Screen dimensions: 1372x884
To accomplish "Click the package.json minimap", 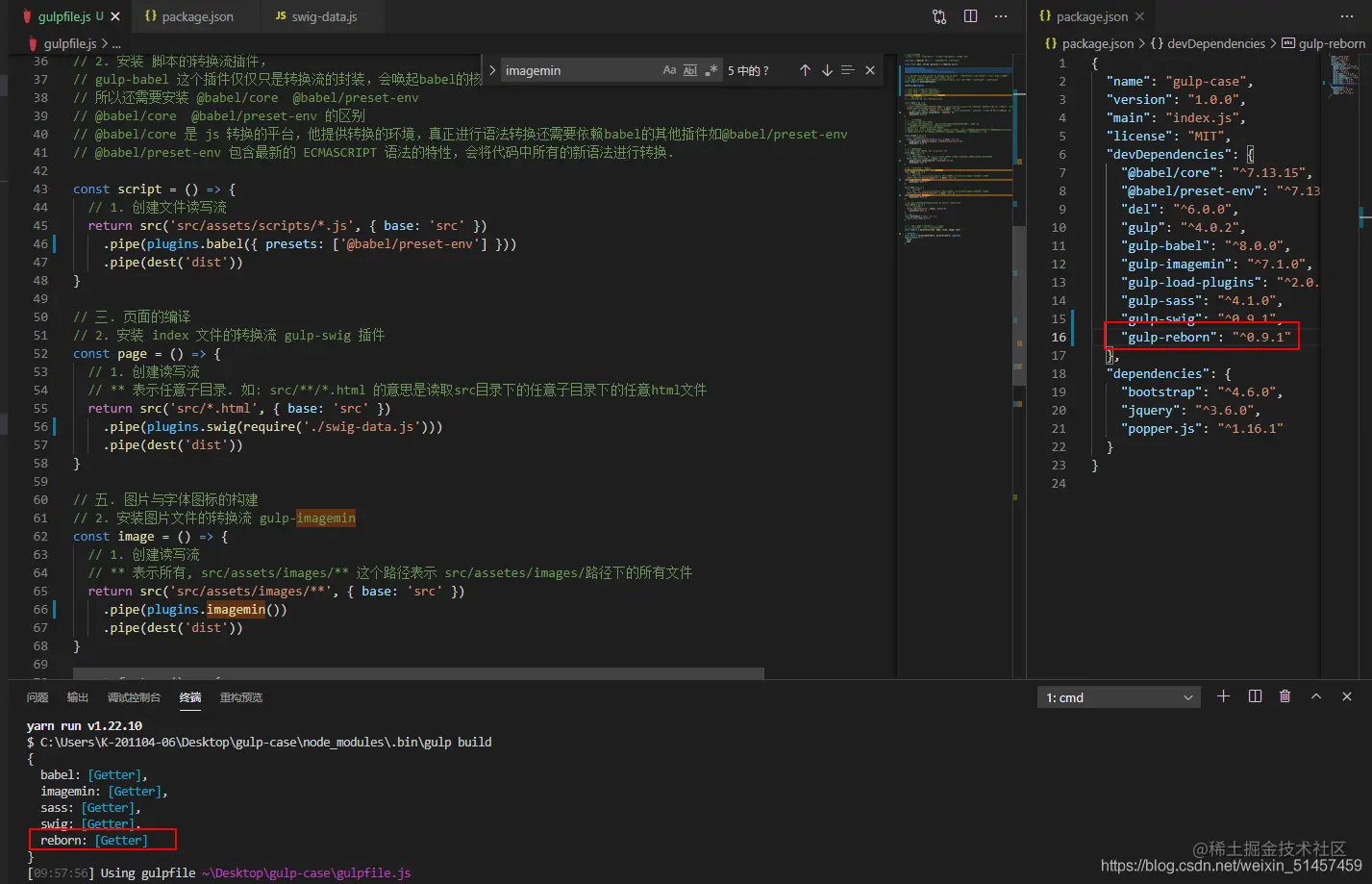I will pos(1342,366).
